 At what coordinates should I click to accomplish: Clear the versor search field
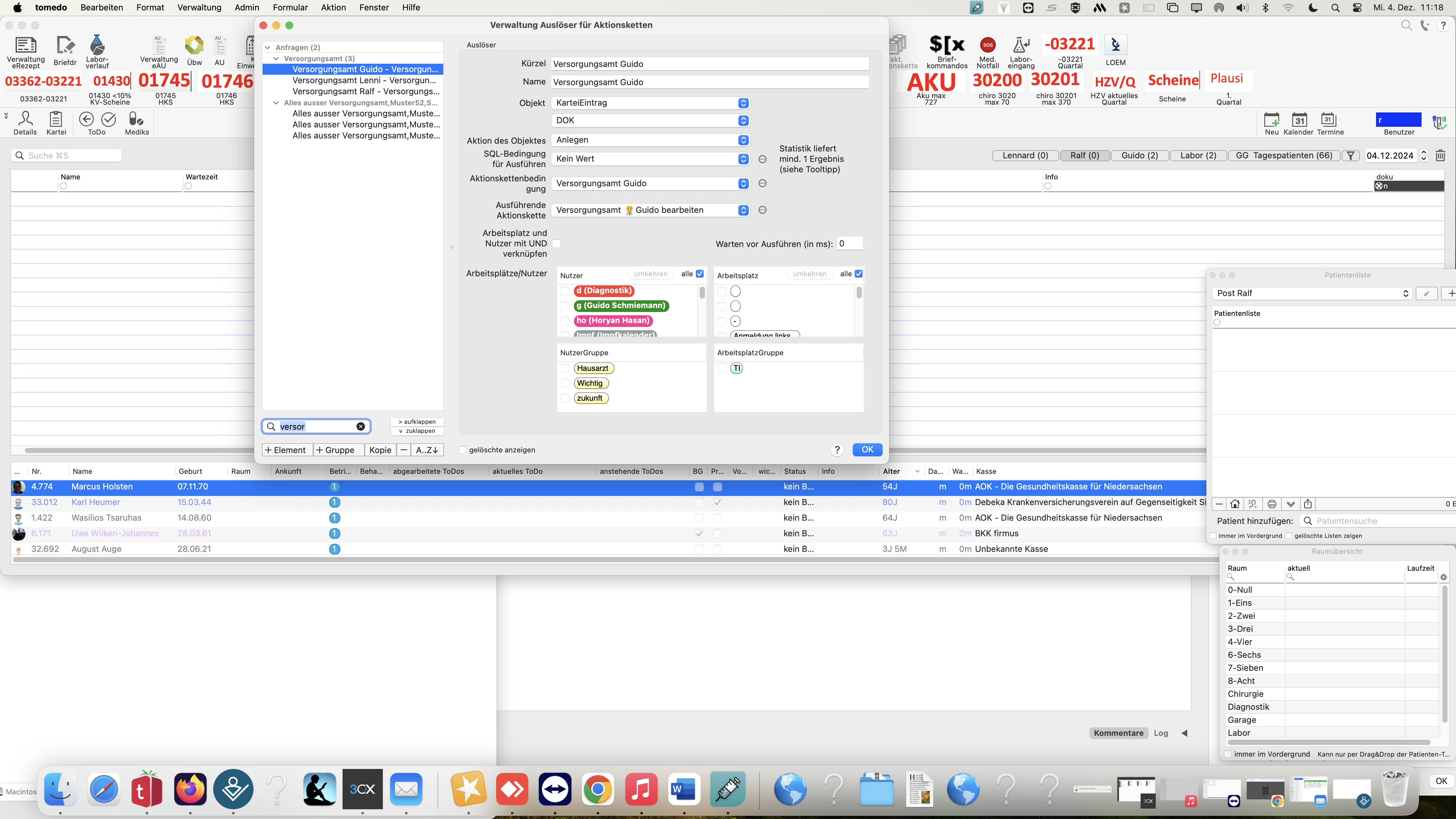point(361,426)
